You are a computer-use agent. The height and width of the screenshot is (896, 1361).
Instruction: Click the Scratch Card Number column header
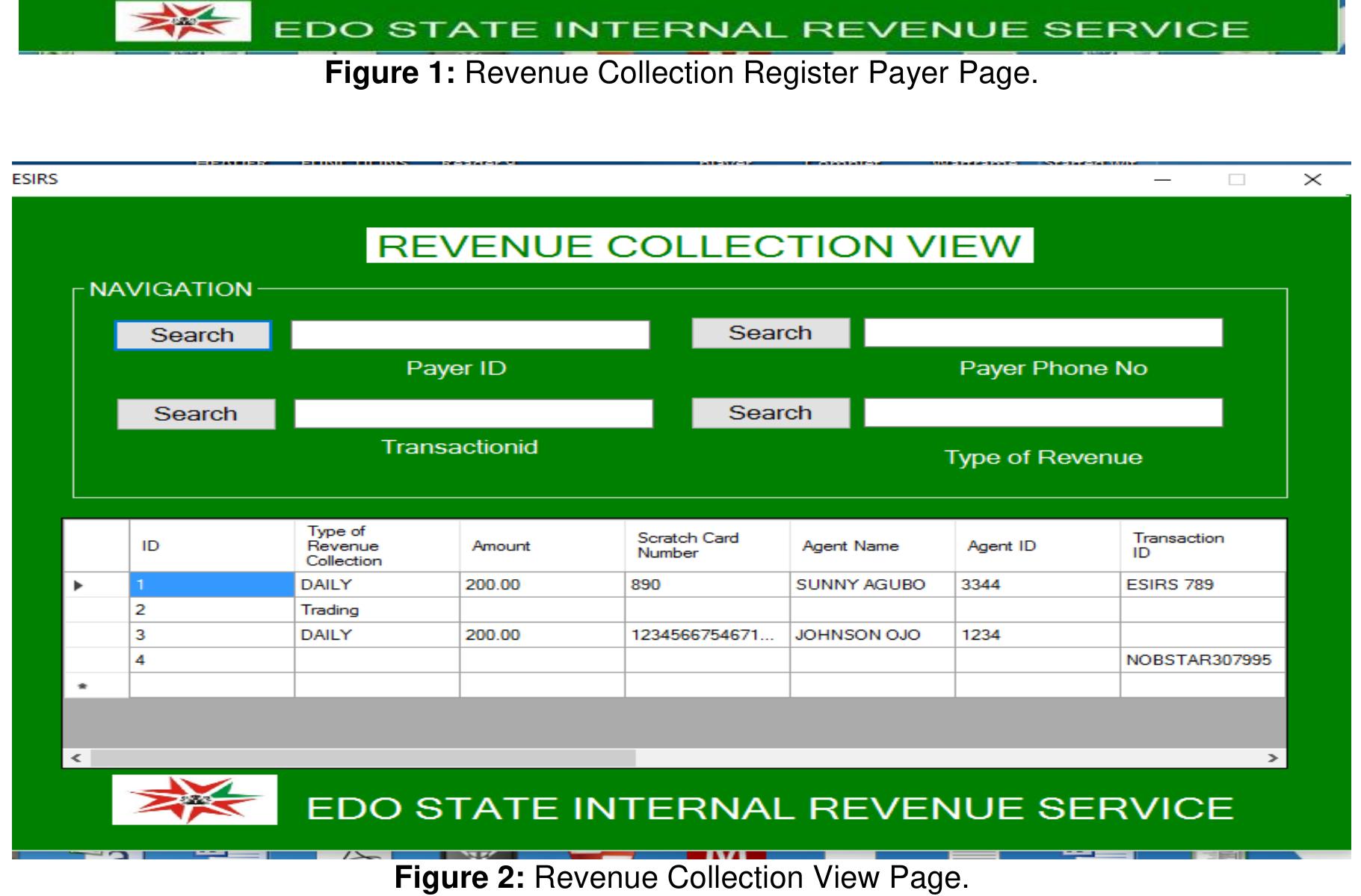pos(708,546)
